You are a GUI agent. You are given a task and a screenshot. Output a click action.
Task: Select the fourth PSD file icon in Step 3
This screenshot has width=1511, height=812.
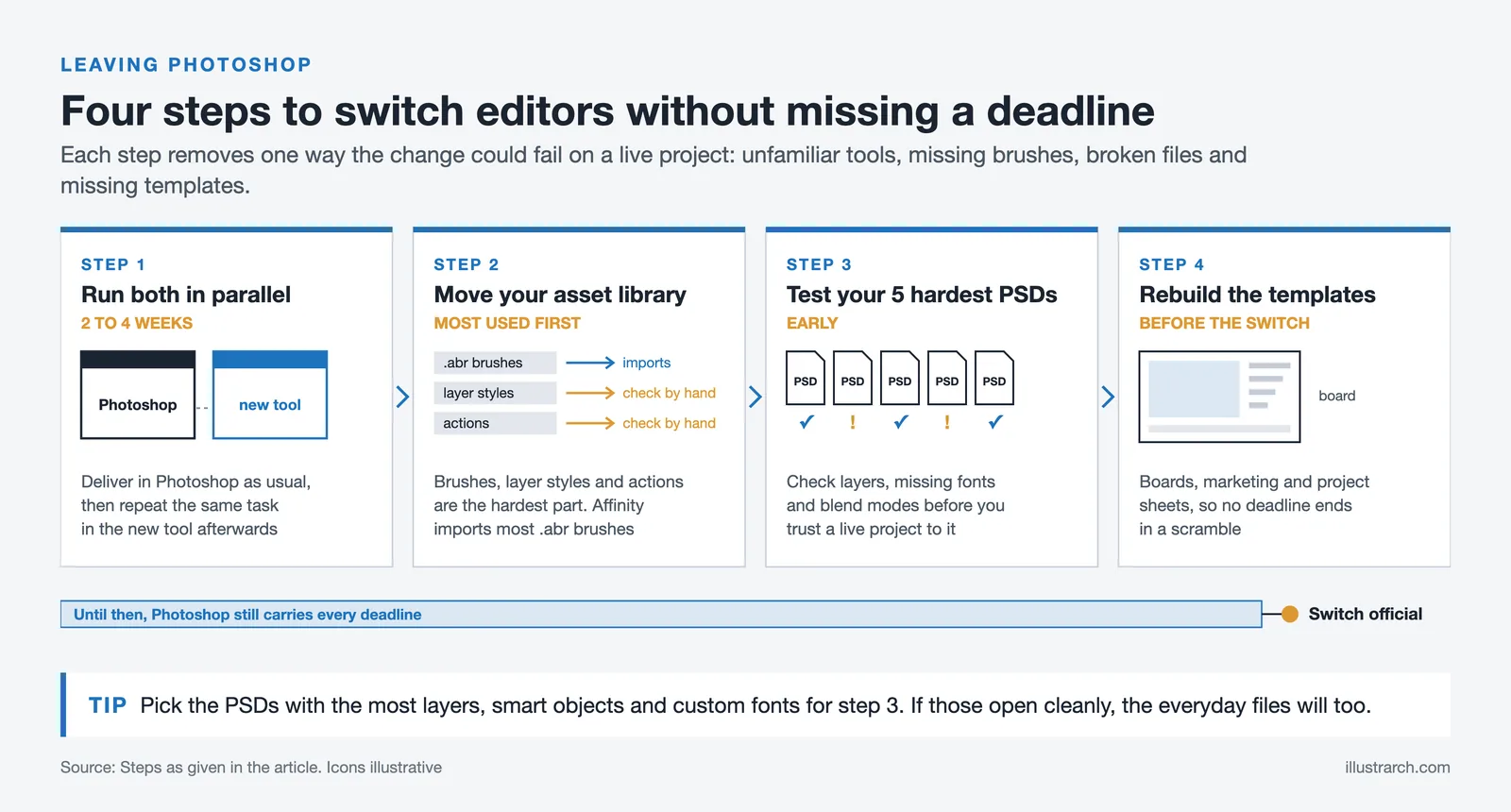point(947,378)
